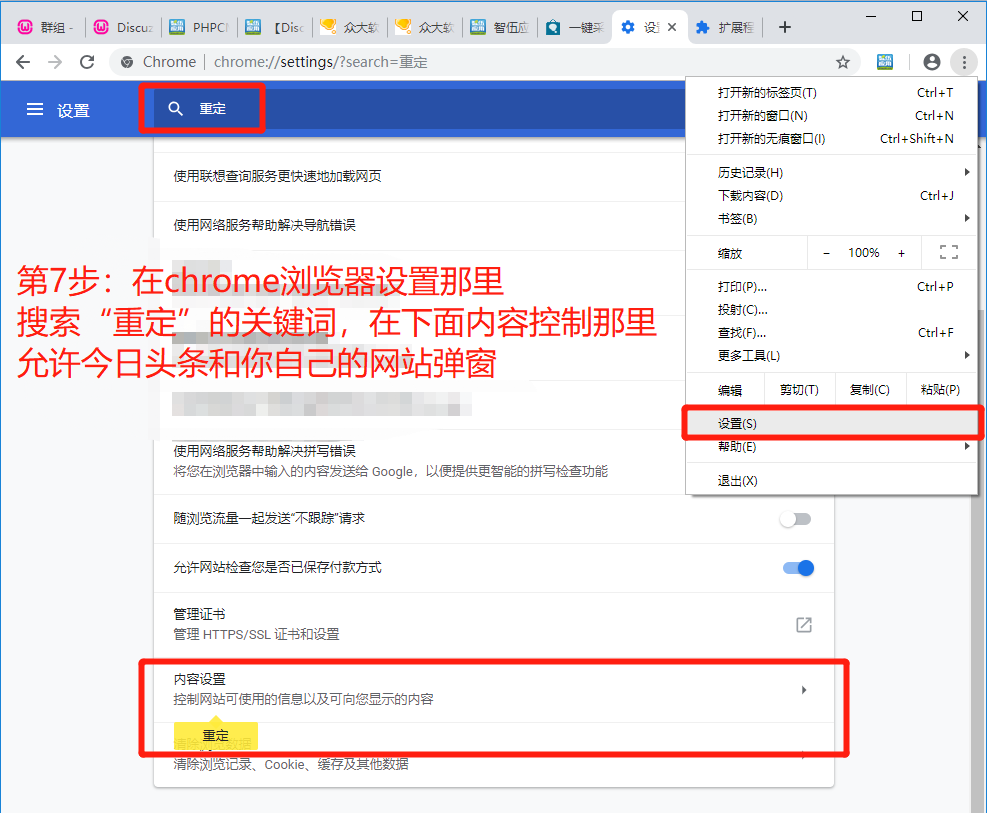Screen dimensions: 987x814
Task: Click the search magnifier icon in settings
Action: tap(176, 108)
